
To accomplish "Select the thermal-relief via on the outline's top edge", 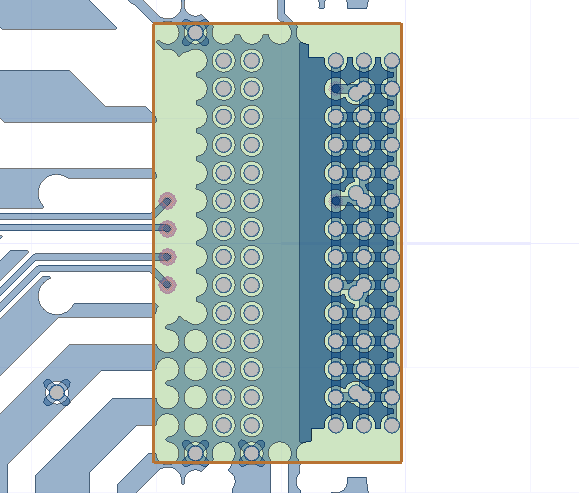I will click(195, 32).
